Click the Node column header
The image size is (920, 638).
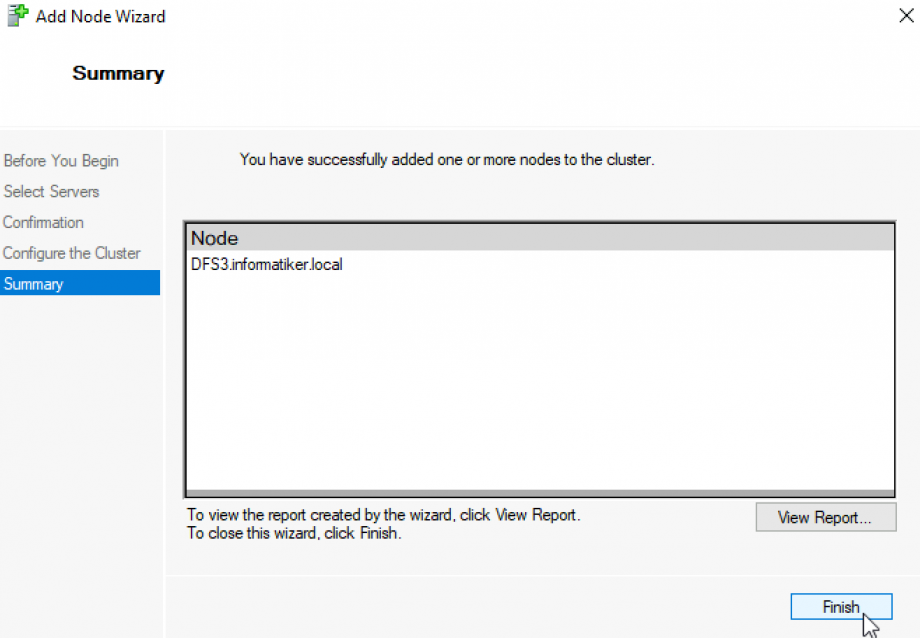pos(217,238)
